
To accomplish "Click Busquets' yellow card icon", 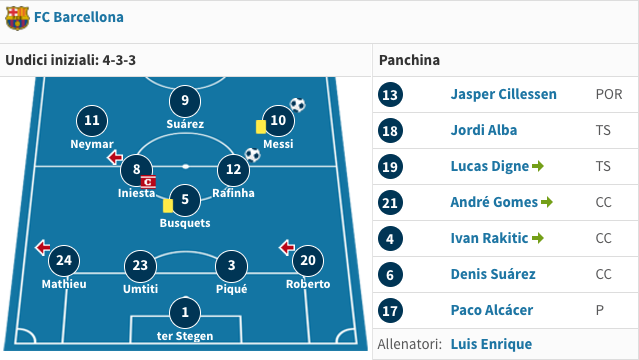I will pyautogui.click(x=168, y=206).
